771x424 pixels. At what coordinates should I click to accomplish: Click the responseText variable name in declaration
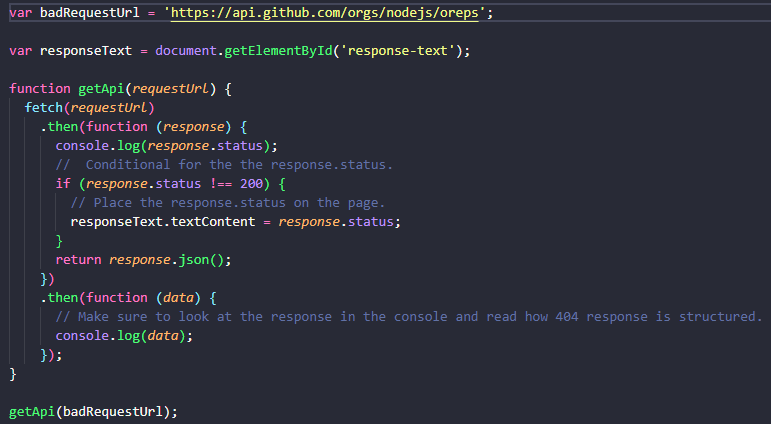(86, 51)
